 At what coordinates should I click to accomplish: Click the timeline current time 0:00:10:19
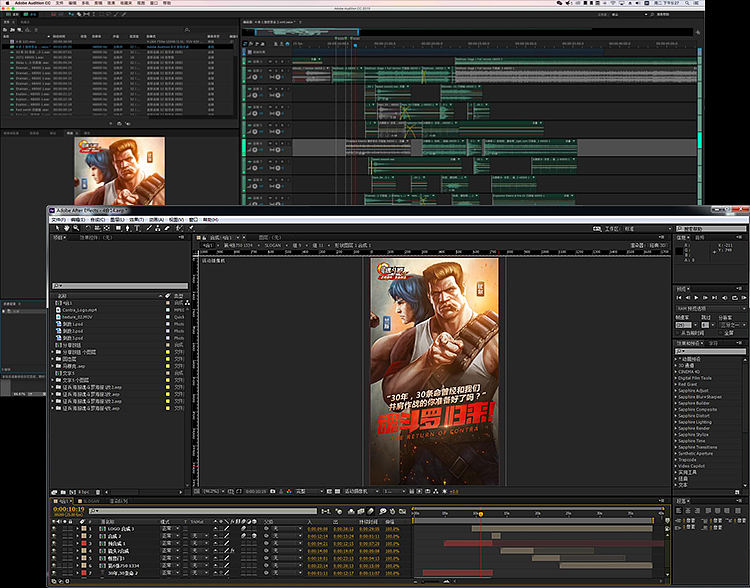(x=69, y=509)
